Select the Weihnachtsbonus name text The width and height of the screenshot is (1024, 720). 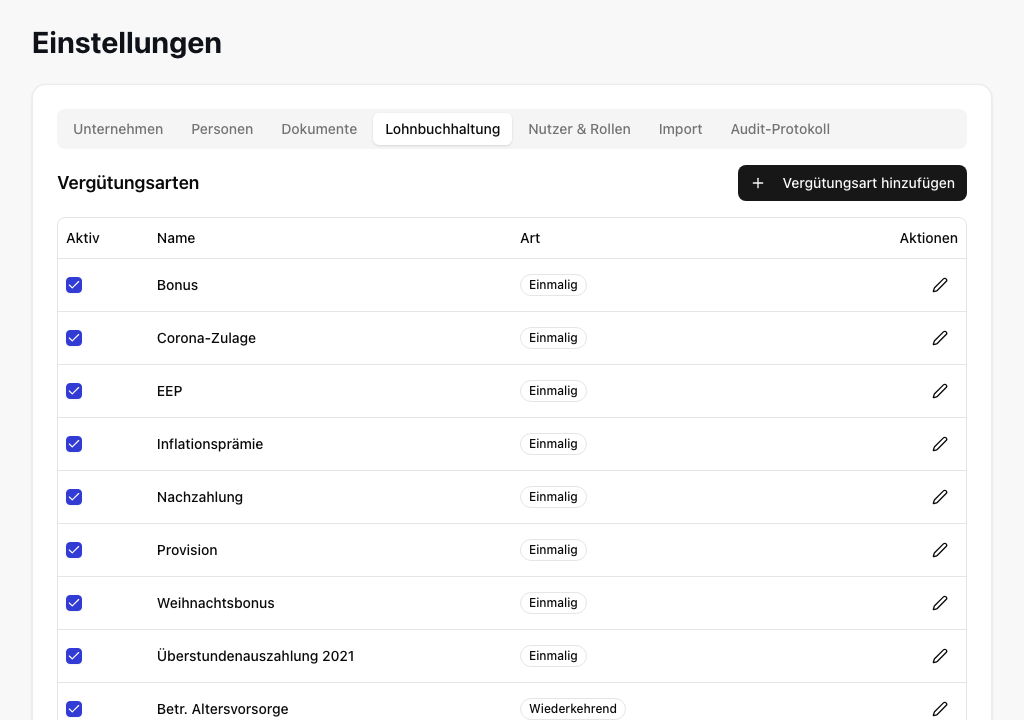[x=216, y=603]
